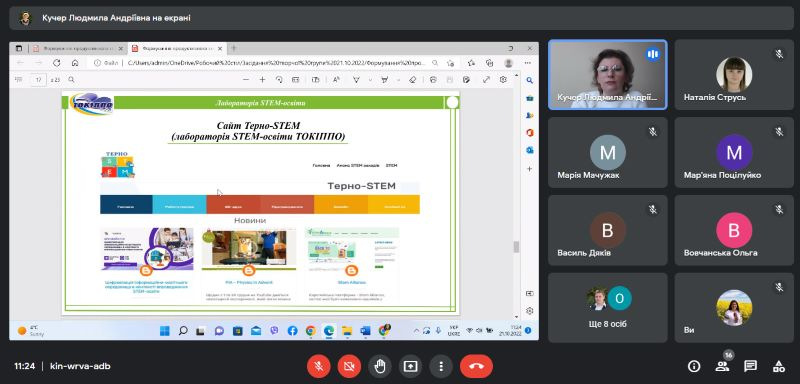Open the PDF viewer settings gear

click(503, 80)
